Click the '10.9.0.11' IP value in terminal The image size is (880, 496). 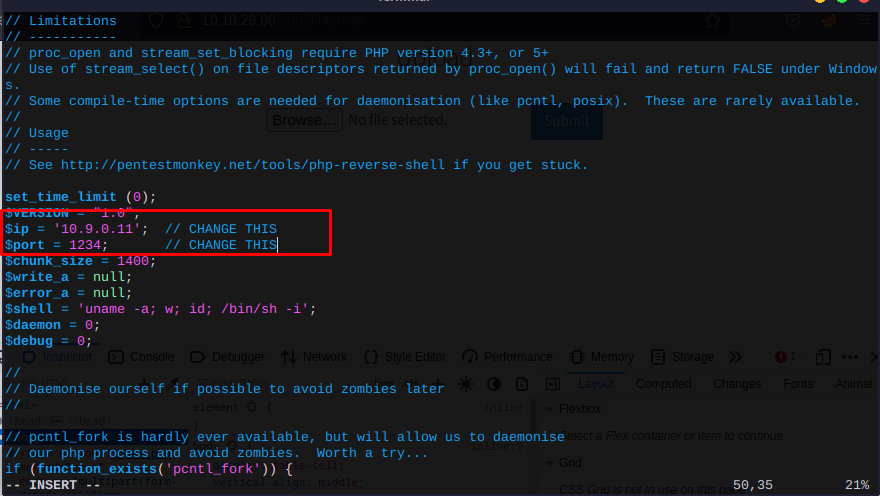97,229
